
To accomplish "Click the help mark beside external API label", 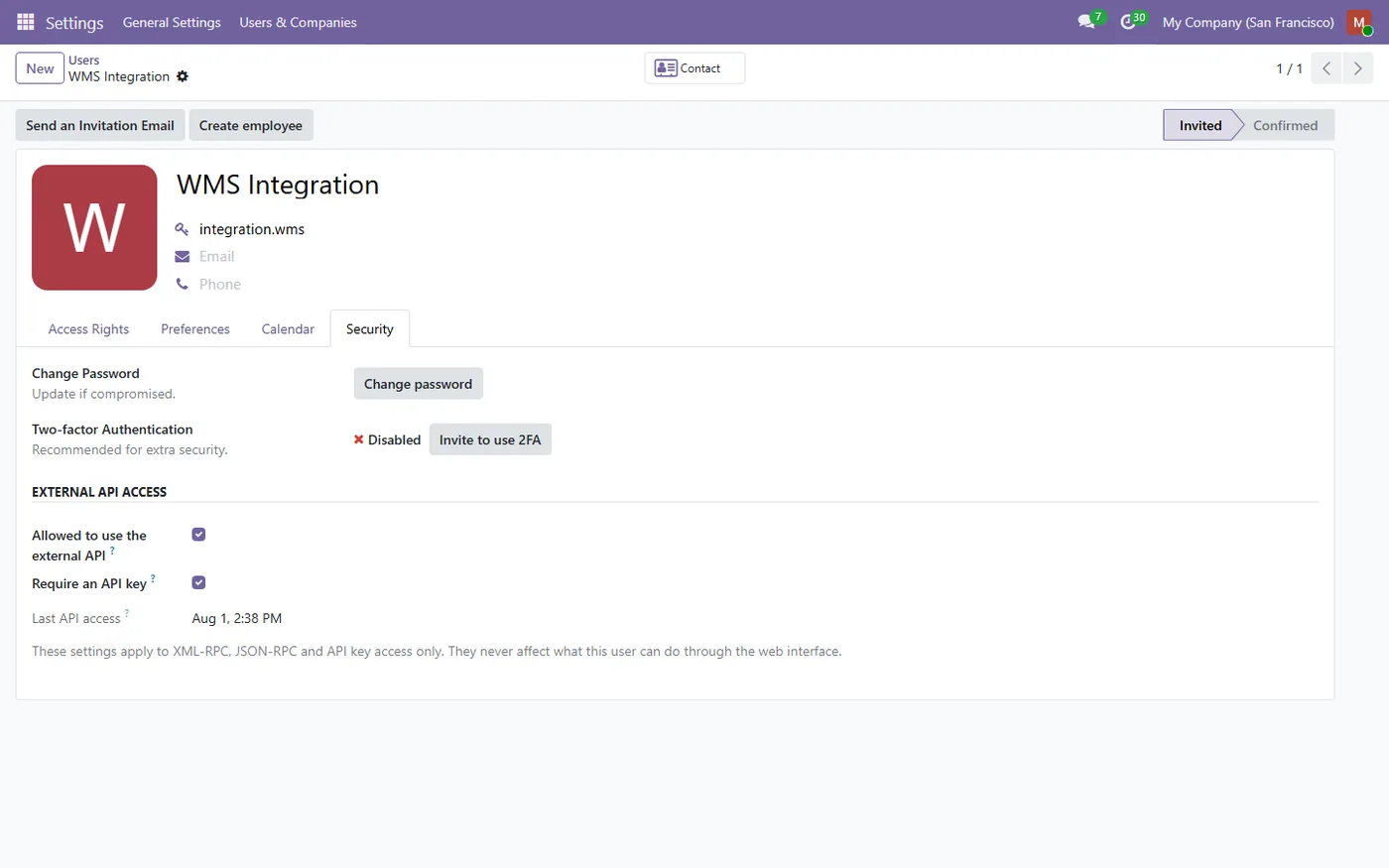I will pyautogui.click(x=112, y=551).
